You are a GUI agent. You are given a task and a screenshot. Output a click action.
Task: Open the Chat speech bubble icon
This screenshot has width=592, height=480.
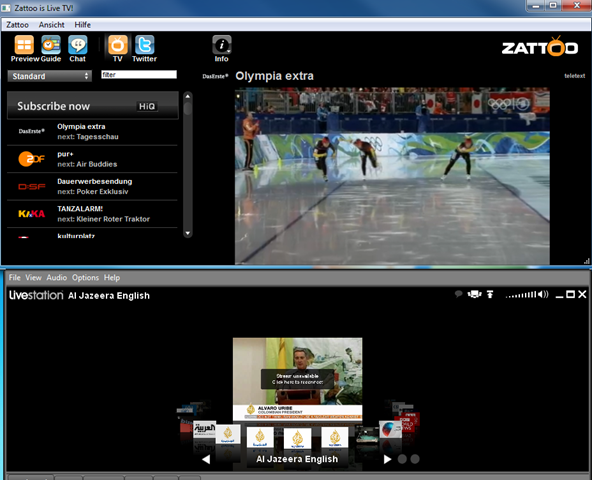tap(78, 45)
